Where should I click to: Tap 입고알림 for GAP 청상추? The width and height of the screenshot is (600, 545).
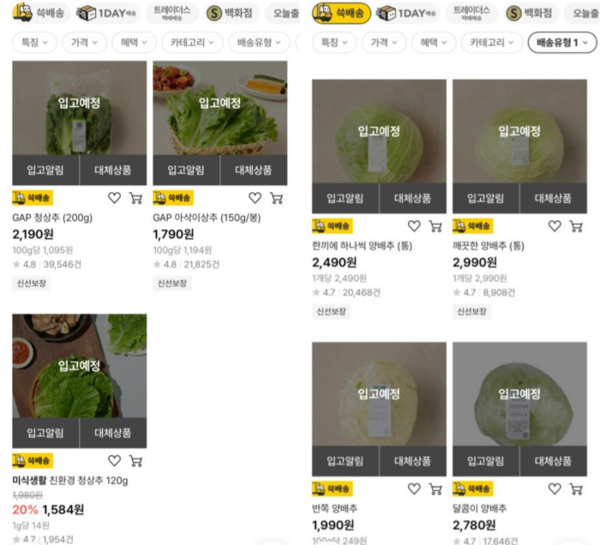pyautogui.click(x=46, y=170)
